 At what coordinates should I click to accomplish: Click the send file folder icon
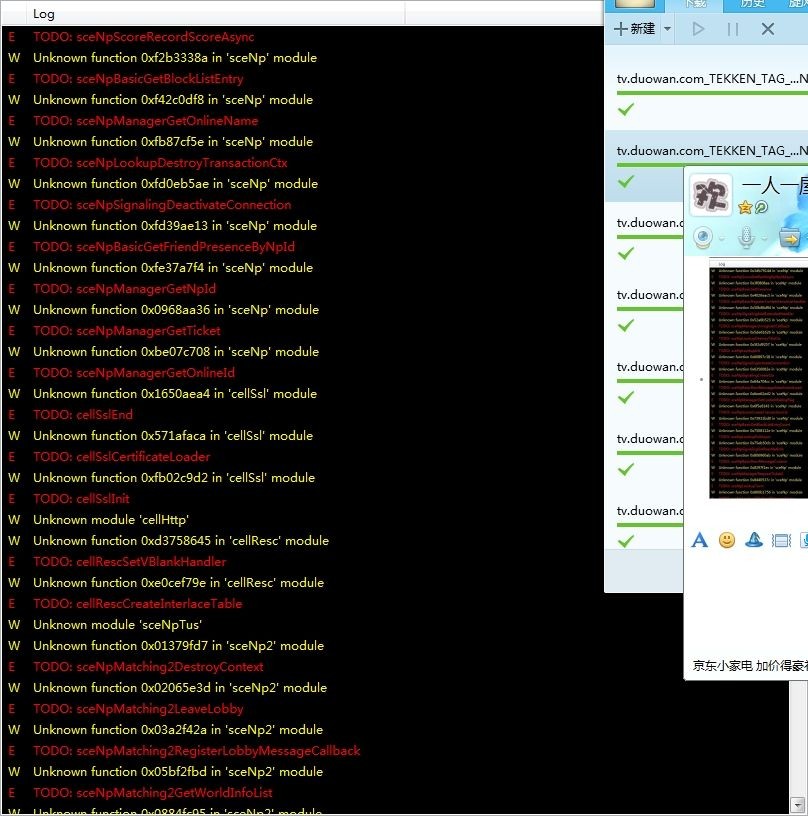[x=789, y=238]
